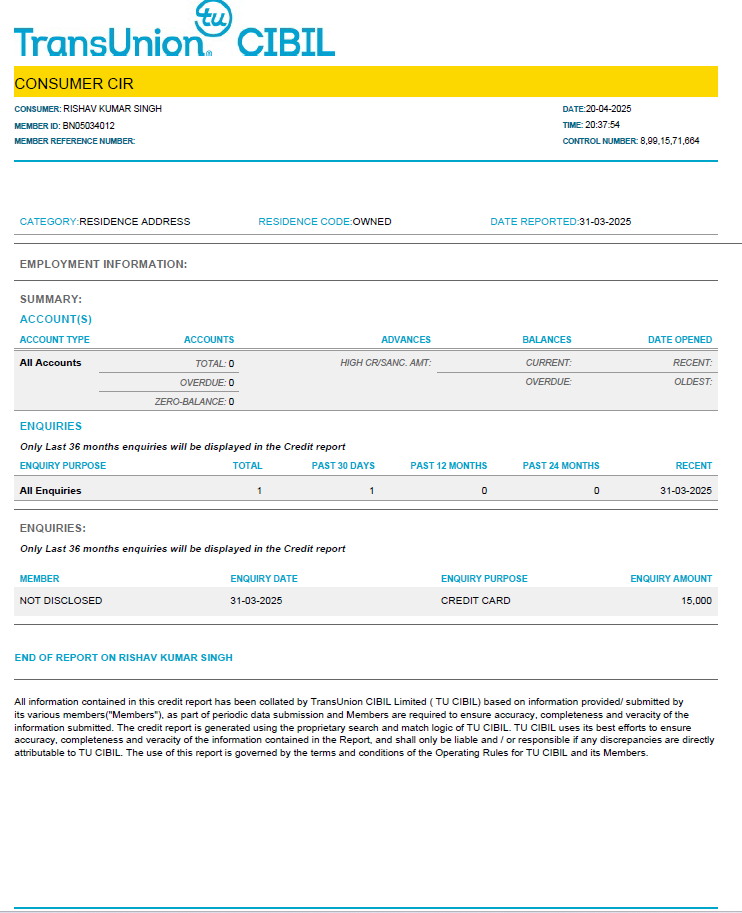Screen dimensions: 742x913
Task: Select the report date 20-04-2025
Action: coord(609,109)
